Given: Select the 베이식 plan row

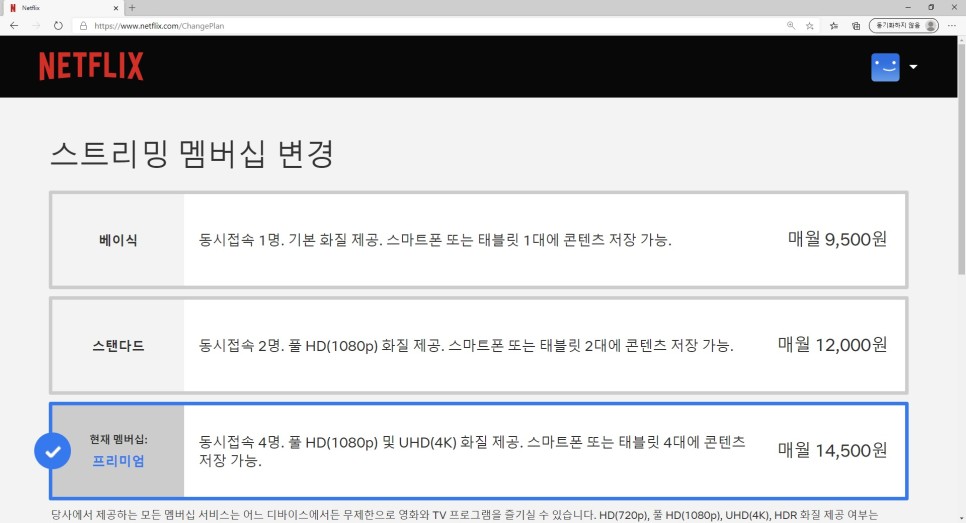Looking at the screenshot, I should pyautogui.click(x=479, y=240).
